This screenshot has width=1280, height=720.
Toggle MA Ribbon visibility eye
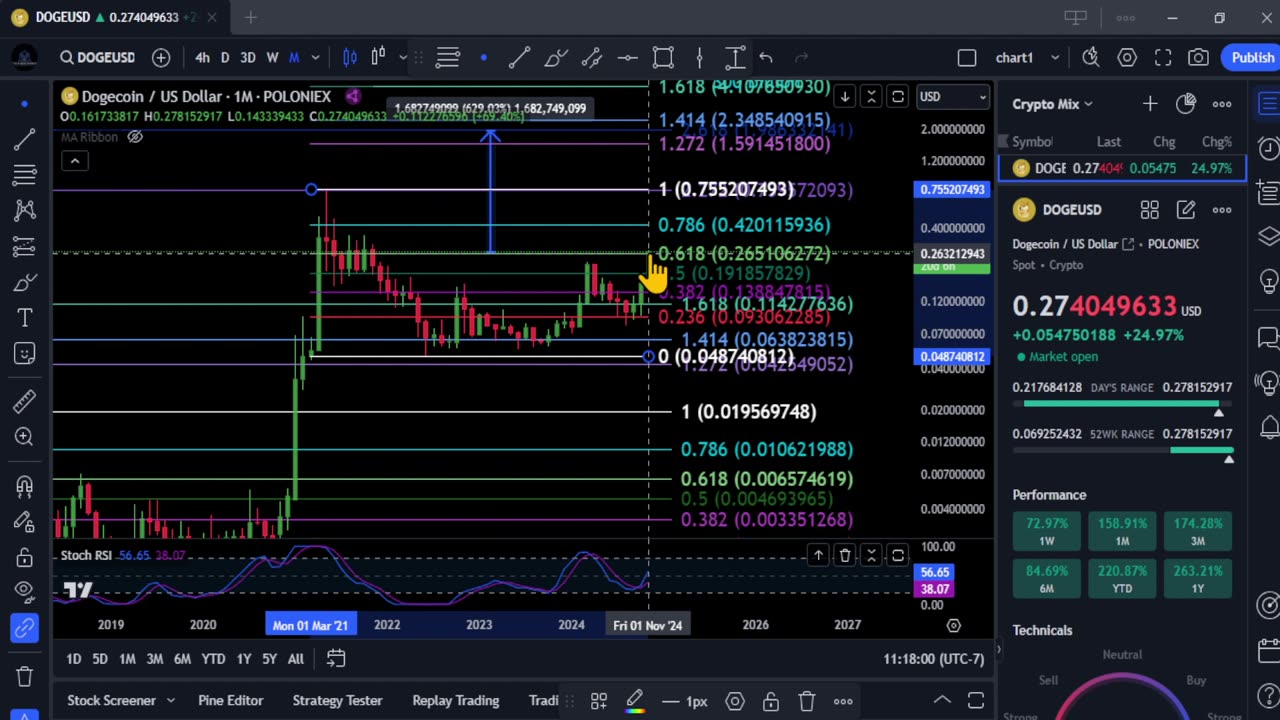coord(135,137)
